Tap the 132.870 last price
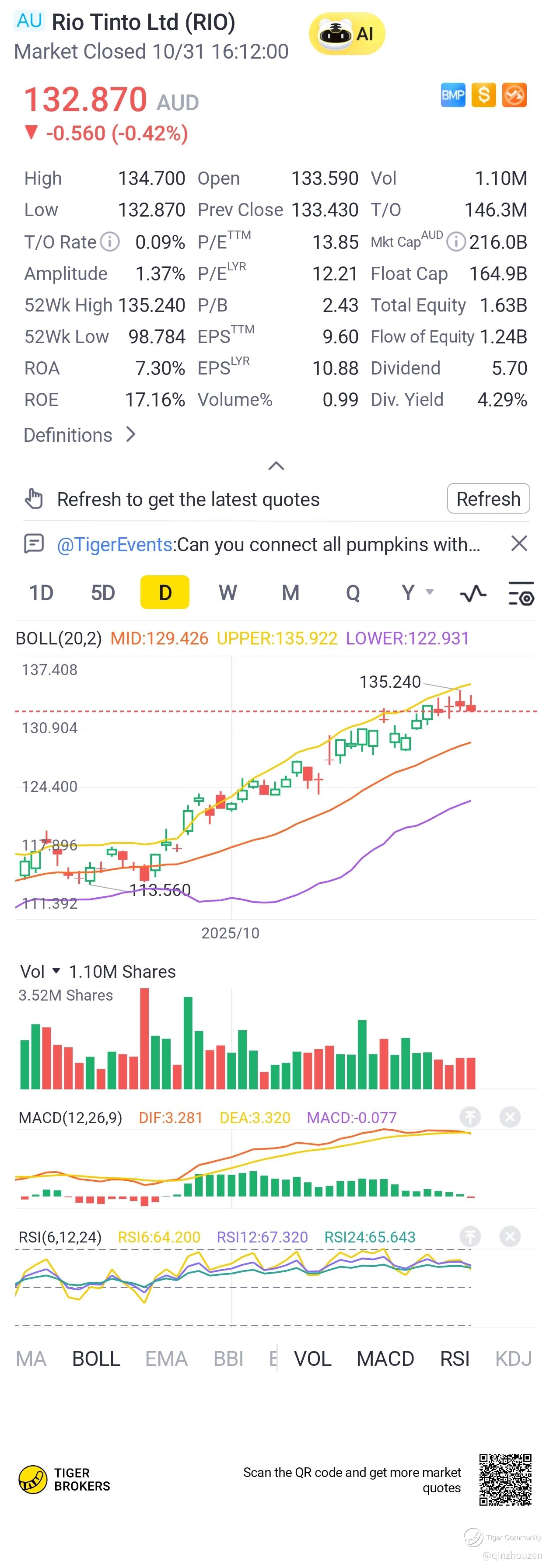The height and width of the screenshot is (1568, 553). coord(85,98)
